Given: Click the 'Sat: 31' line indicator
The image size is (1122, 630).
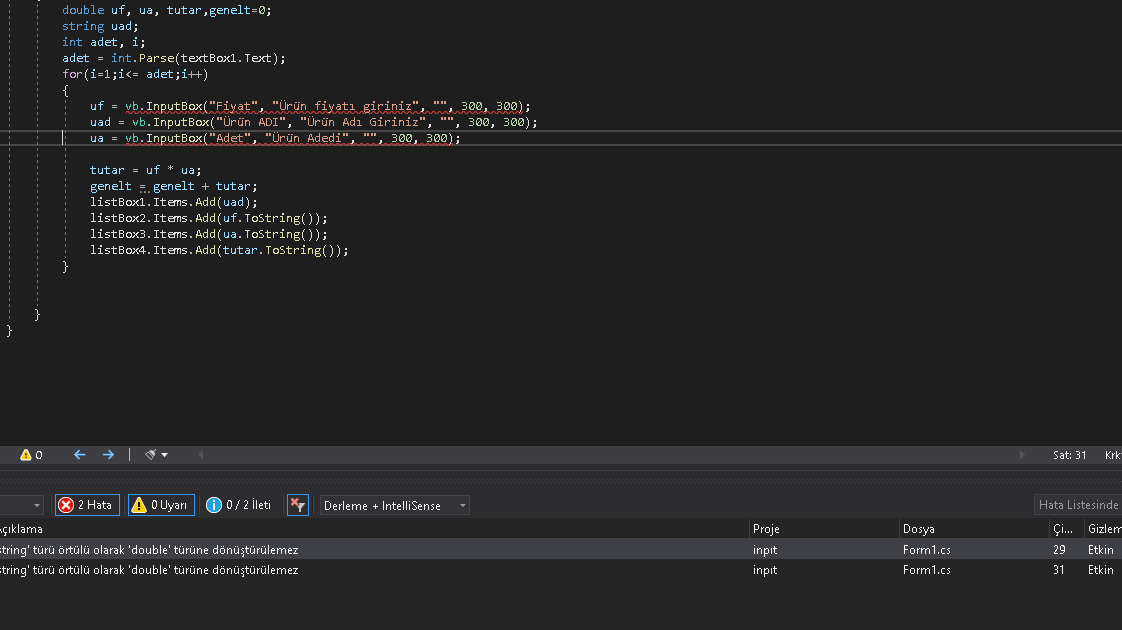Looking at the screenshot, I should (x=1069, y=455).
